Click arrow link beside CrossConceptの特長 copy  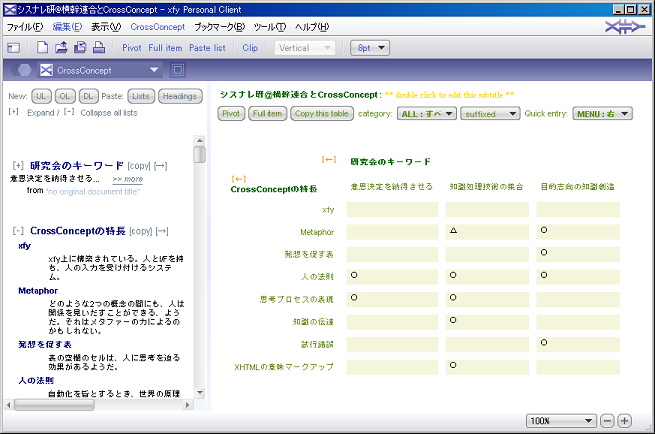(162, 231)
